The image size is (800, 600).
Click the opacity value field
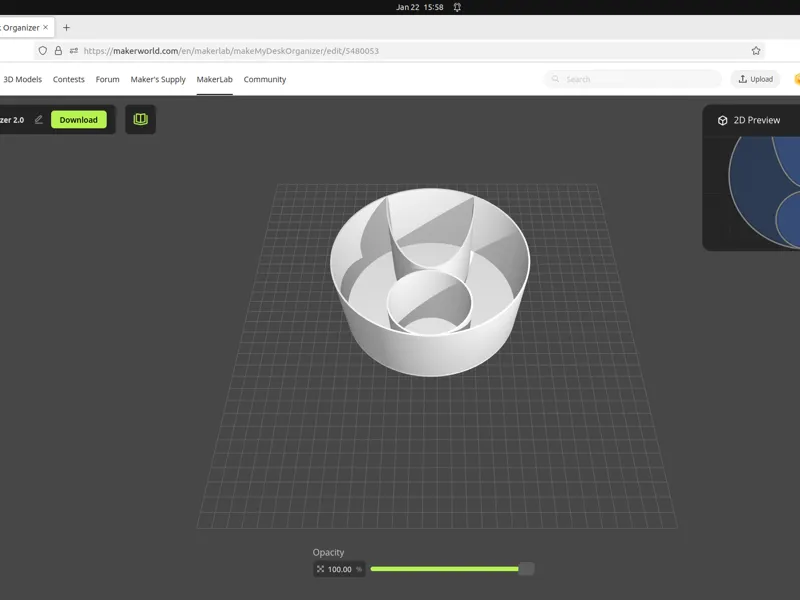339,569
